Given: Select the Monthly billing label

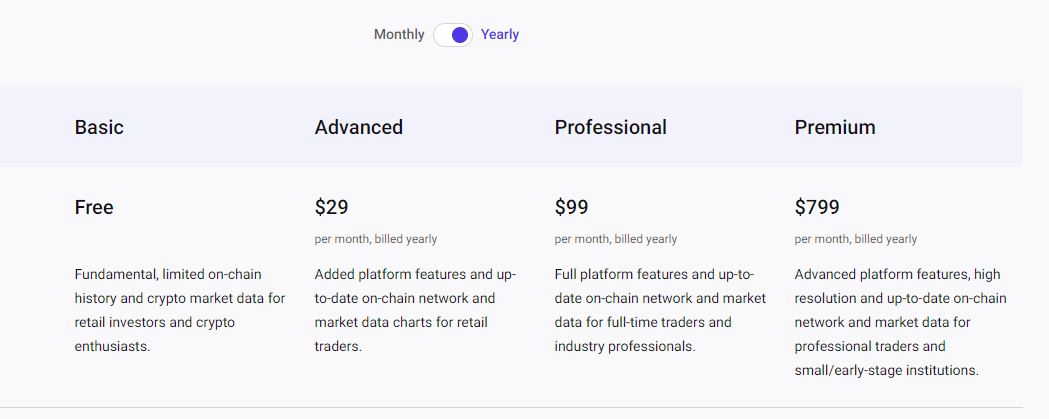Looking at the screenshot, I should (399, 35).
